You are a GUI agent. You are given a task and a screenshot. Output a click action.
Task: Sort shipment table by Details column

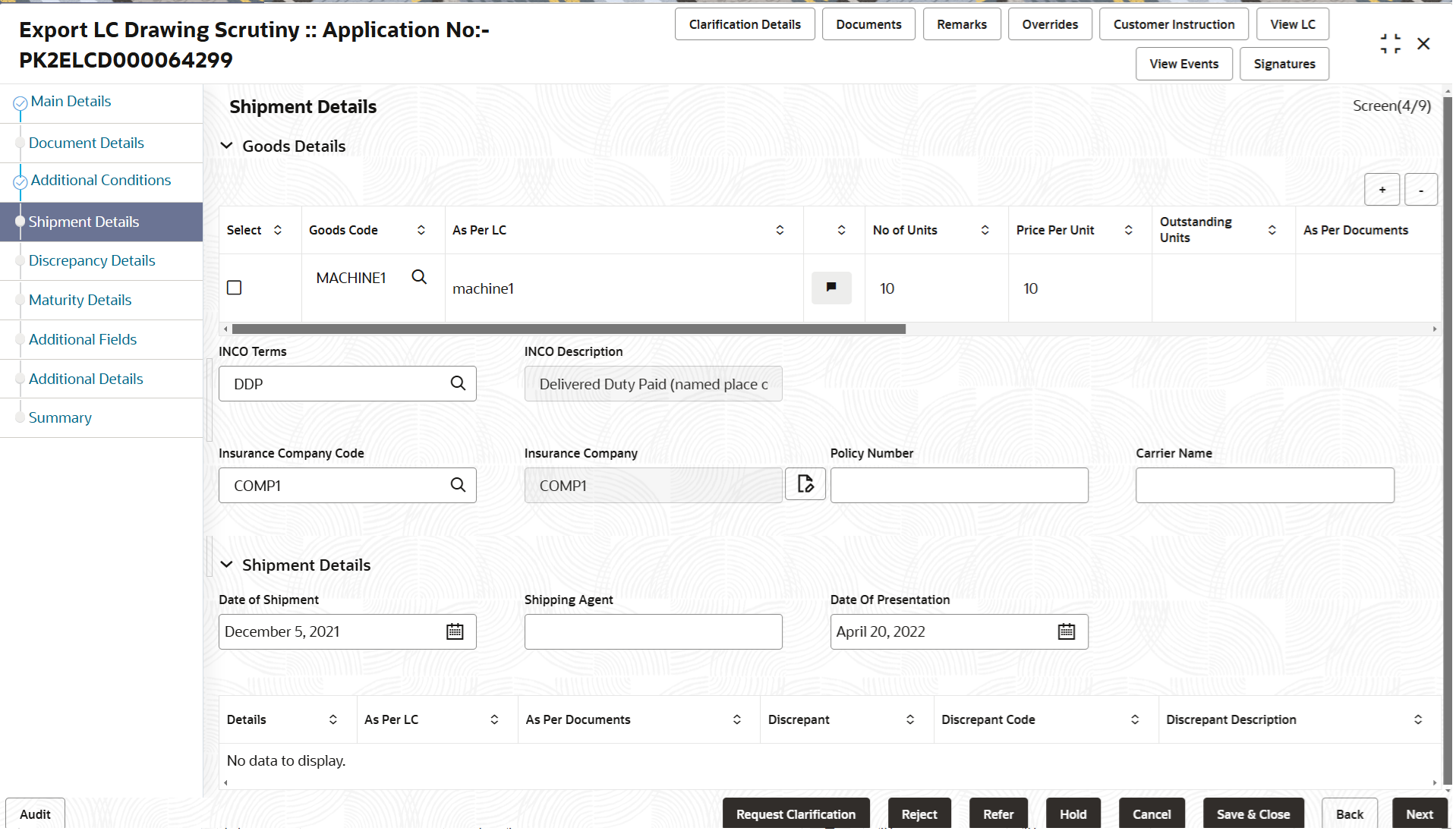(x=333, y=719)
